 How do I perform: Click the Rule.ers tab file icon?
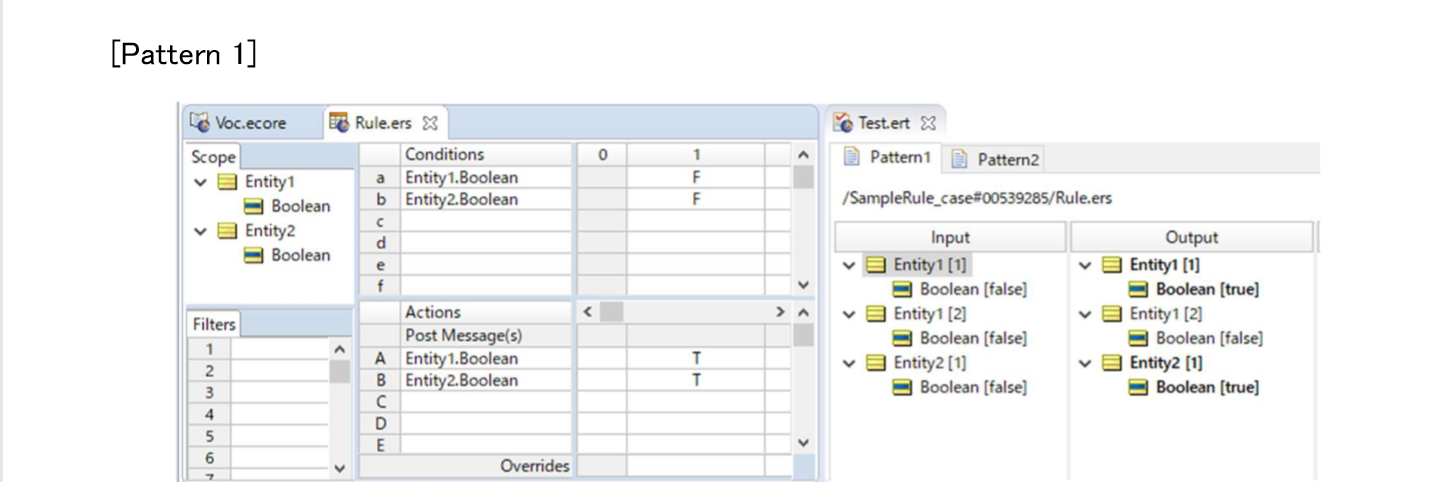point(338,123)
